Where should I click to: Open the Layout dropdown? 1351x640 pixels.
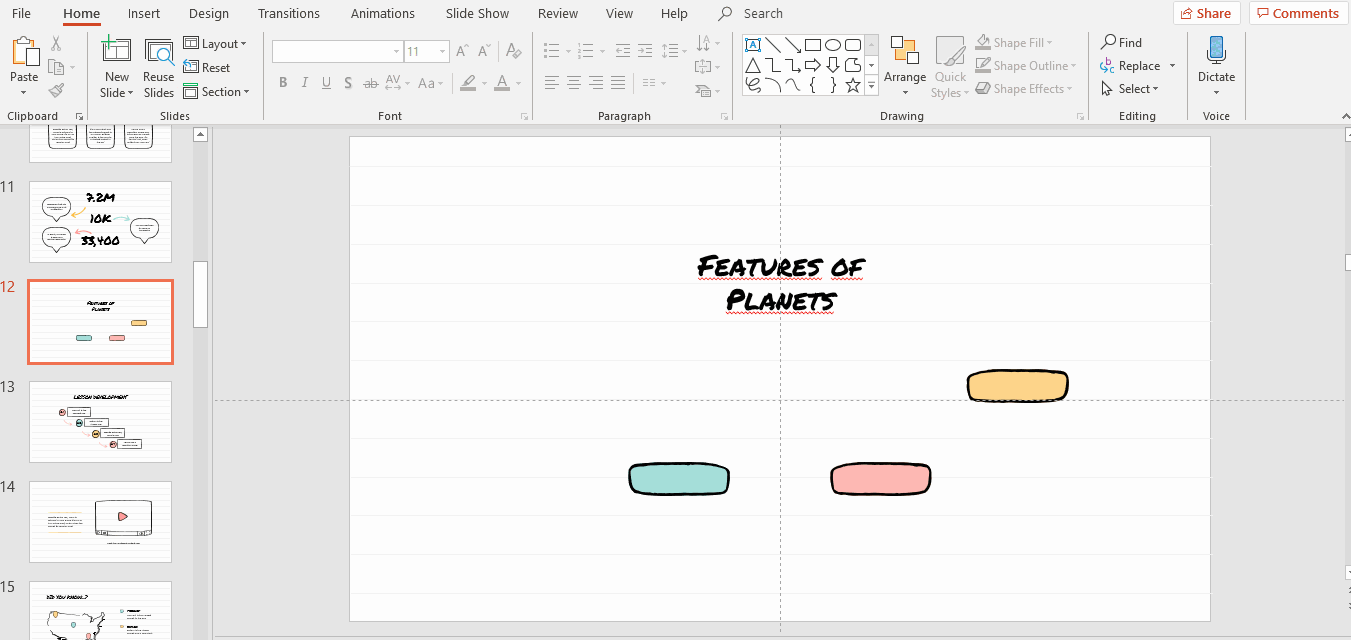click(215, 44)
